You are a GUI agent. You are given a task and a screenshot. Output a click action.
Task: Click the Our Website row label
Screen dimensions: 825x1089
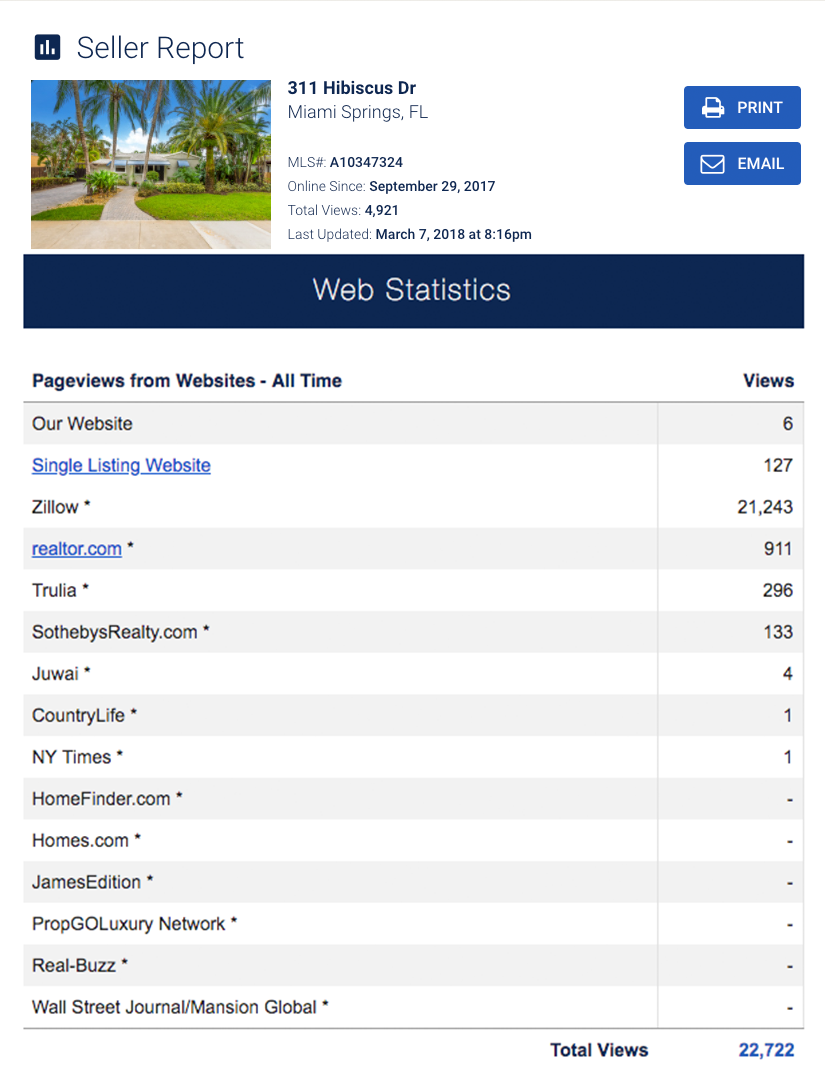[82, 424]
